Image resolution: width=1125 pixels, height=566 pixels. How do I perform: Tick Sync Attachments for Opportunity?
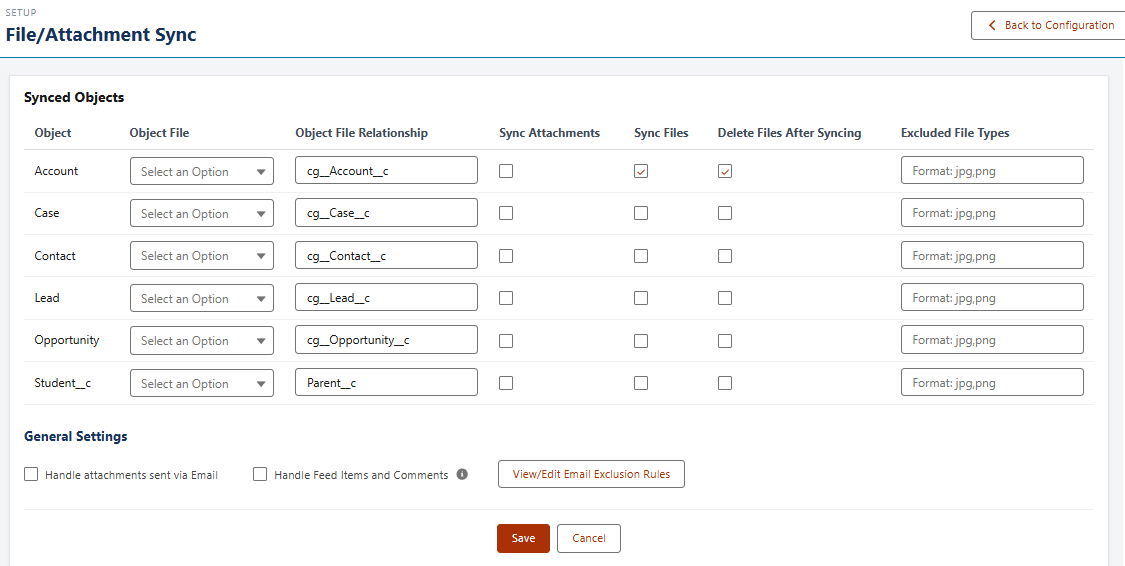tap(506, 341)
